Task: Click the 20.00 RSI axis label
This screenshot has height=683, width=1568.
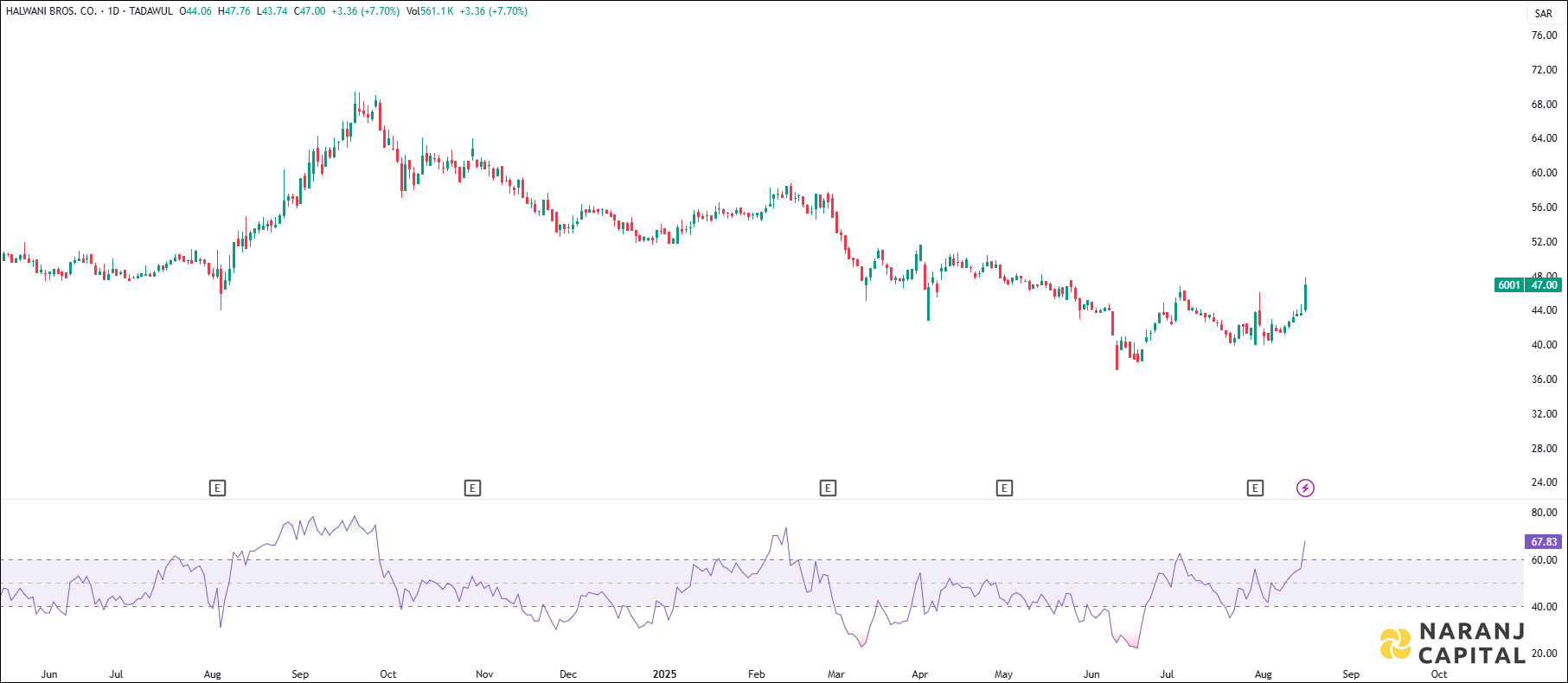Action: coord(1545,654)
